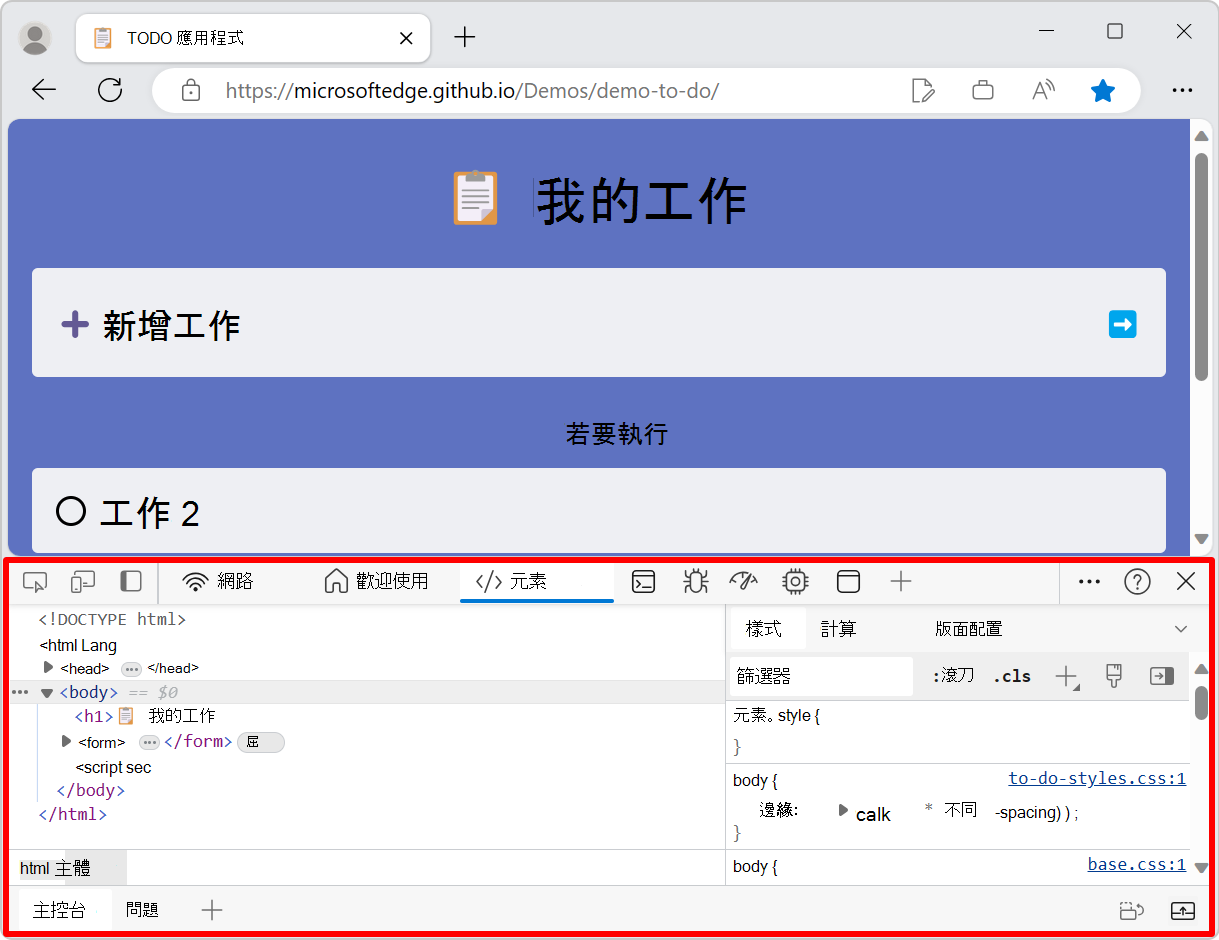Select the element states brush icon
This screenshot has width=1219, height=940.
coord(1114,676)
